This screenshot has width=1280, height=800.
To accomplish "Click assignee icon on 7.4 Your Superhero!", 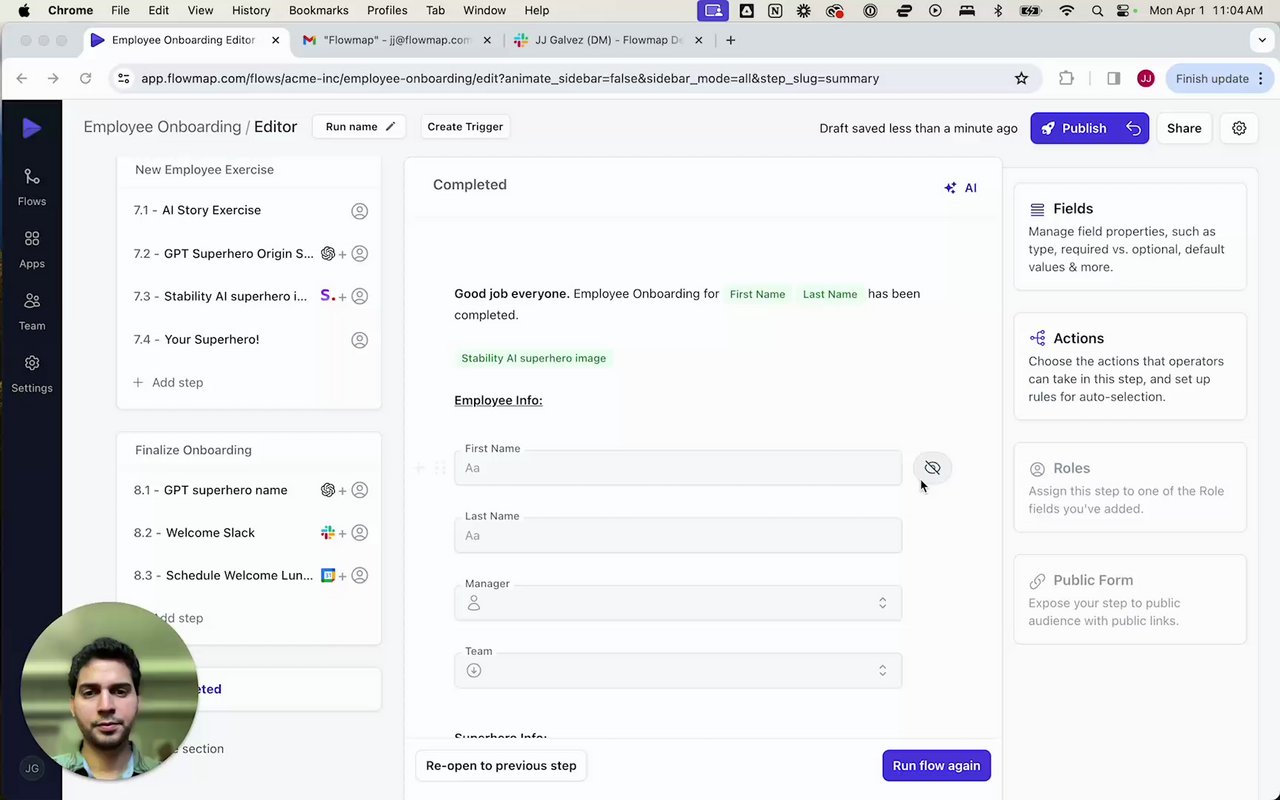I will pos(359,340).
